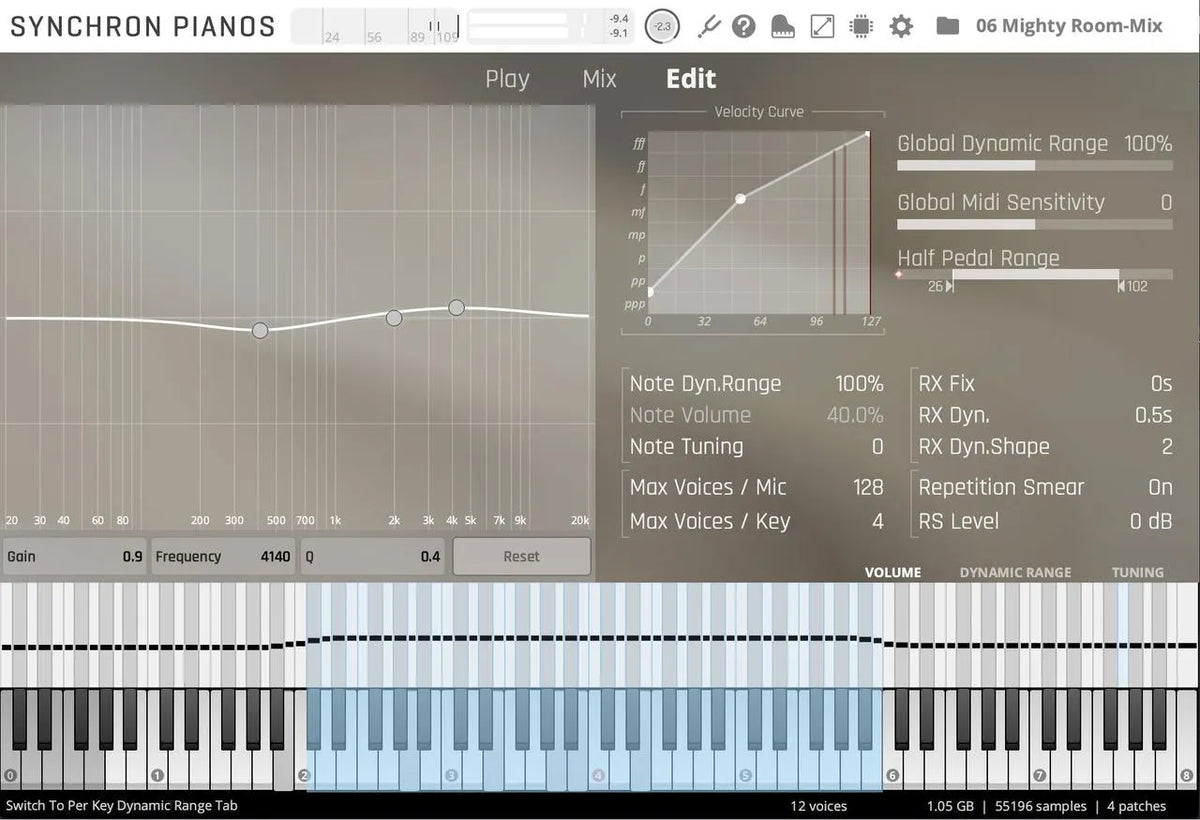1200x820 pixels.
Task: Switch to the Mix tab
Action: [x=599, y=79]
